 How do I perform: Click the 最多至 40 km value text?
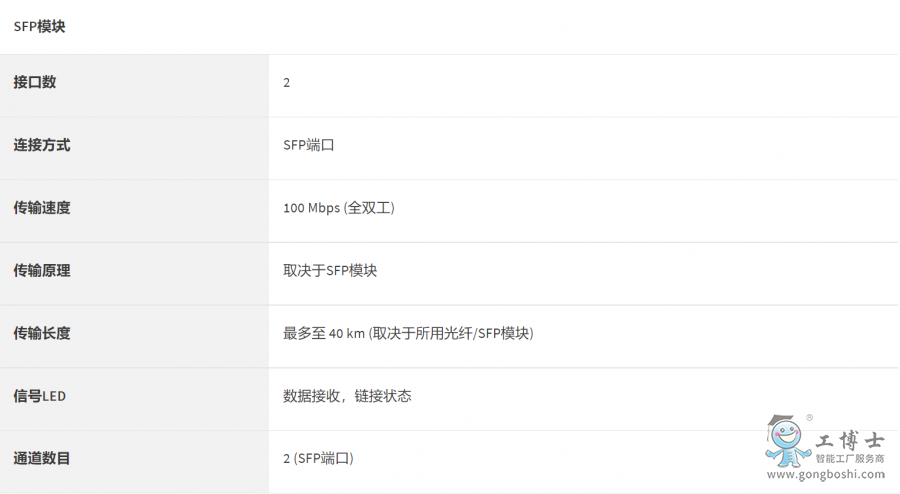(x=408, y=333)
